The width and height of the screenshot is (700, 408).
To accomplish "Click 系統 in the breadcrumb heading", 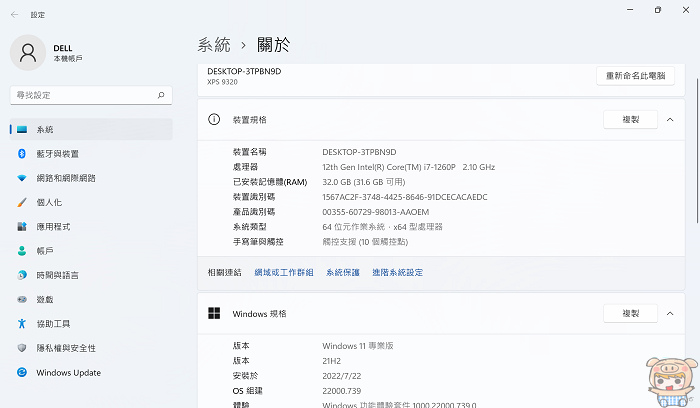I will point(214,45).
